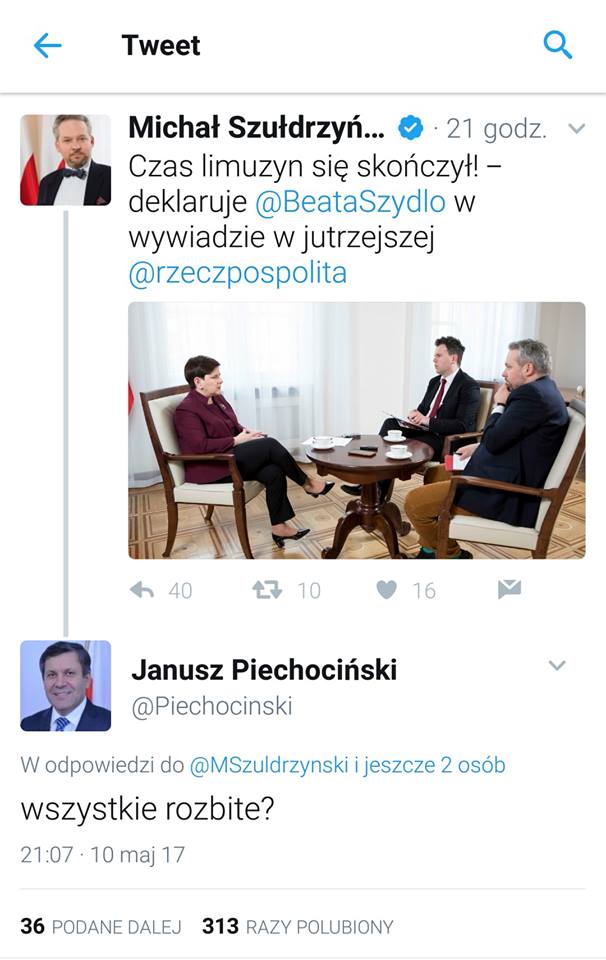Open search with the magnifier icon
Viewport: 606px width, 960px height.
pos(557,45)
